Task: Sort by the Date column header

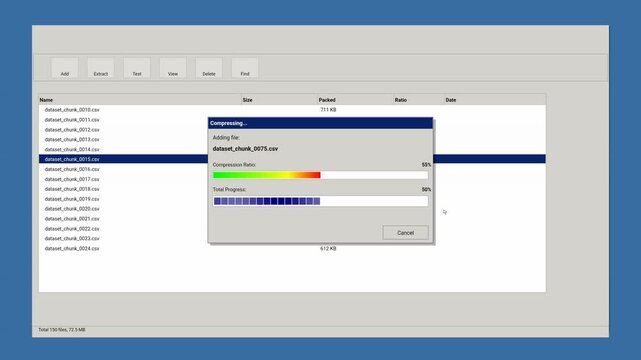Action: pos(495,100)
